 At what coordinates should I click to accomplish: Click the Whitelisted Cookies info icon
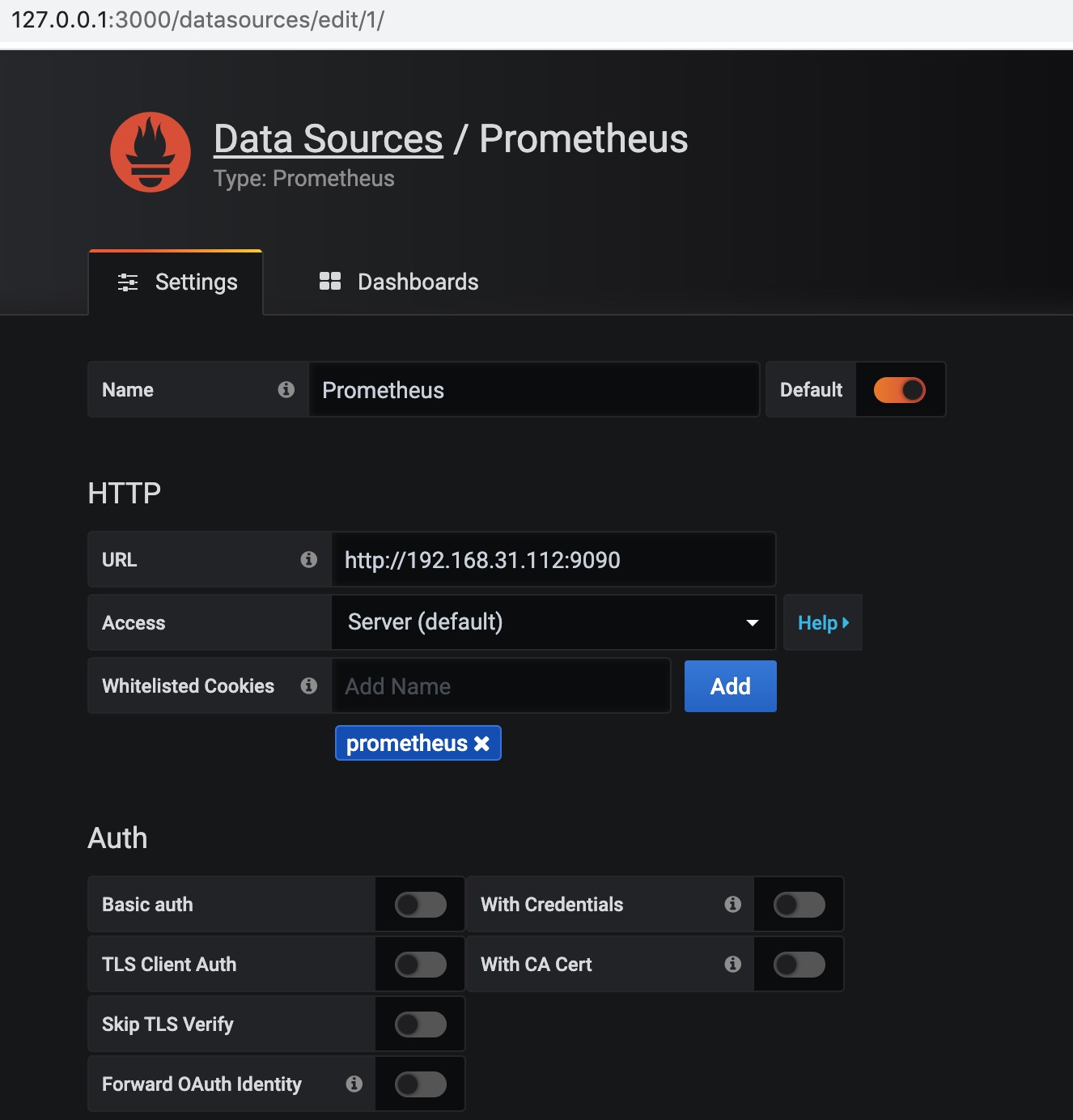308,685
